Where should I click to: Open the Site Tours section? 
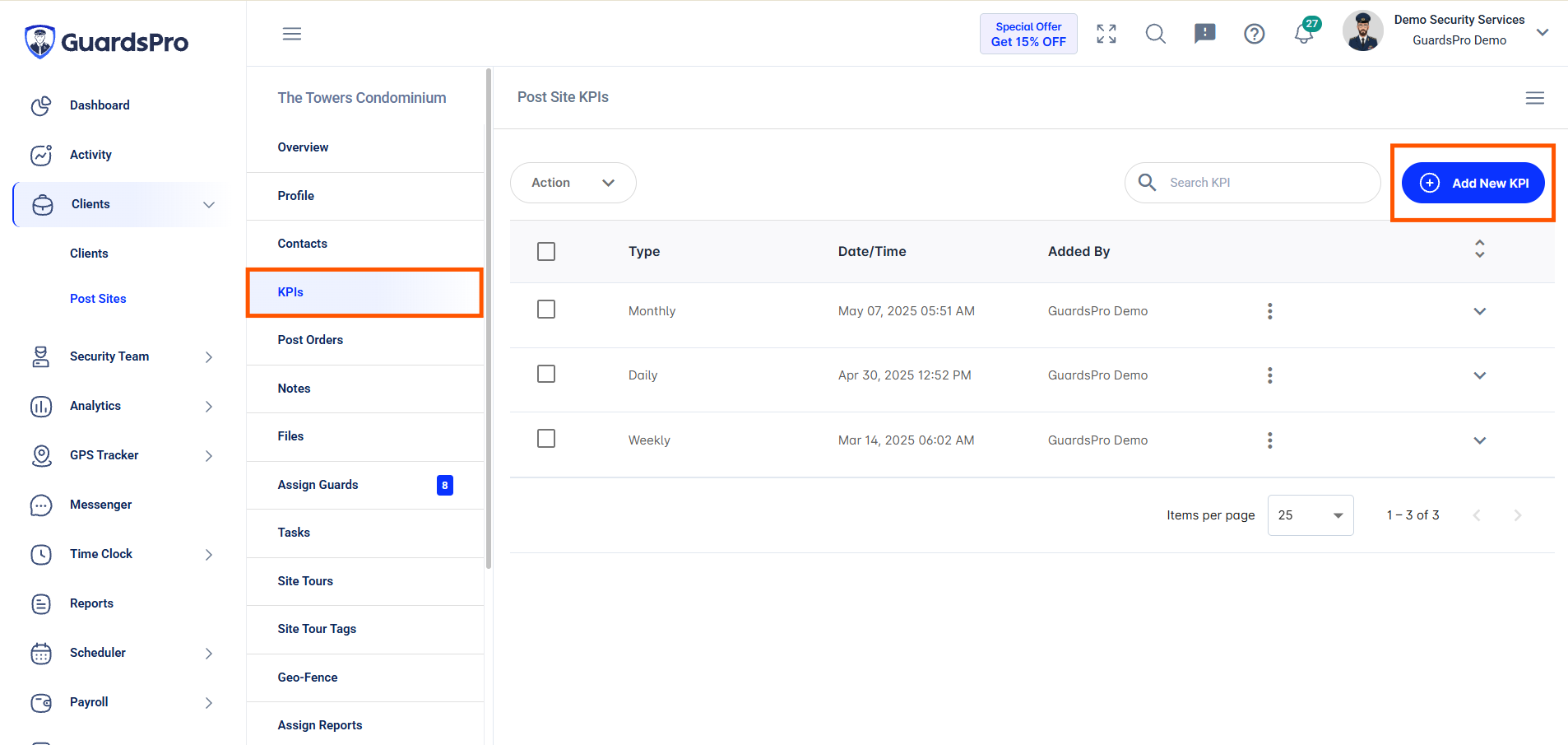[365, 581]
